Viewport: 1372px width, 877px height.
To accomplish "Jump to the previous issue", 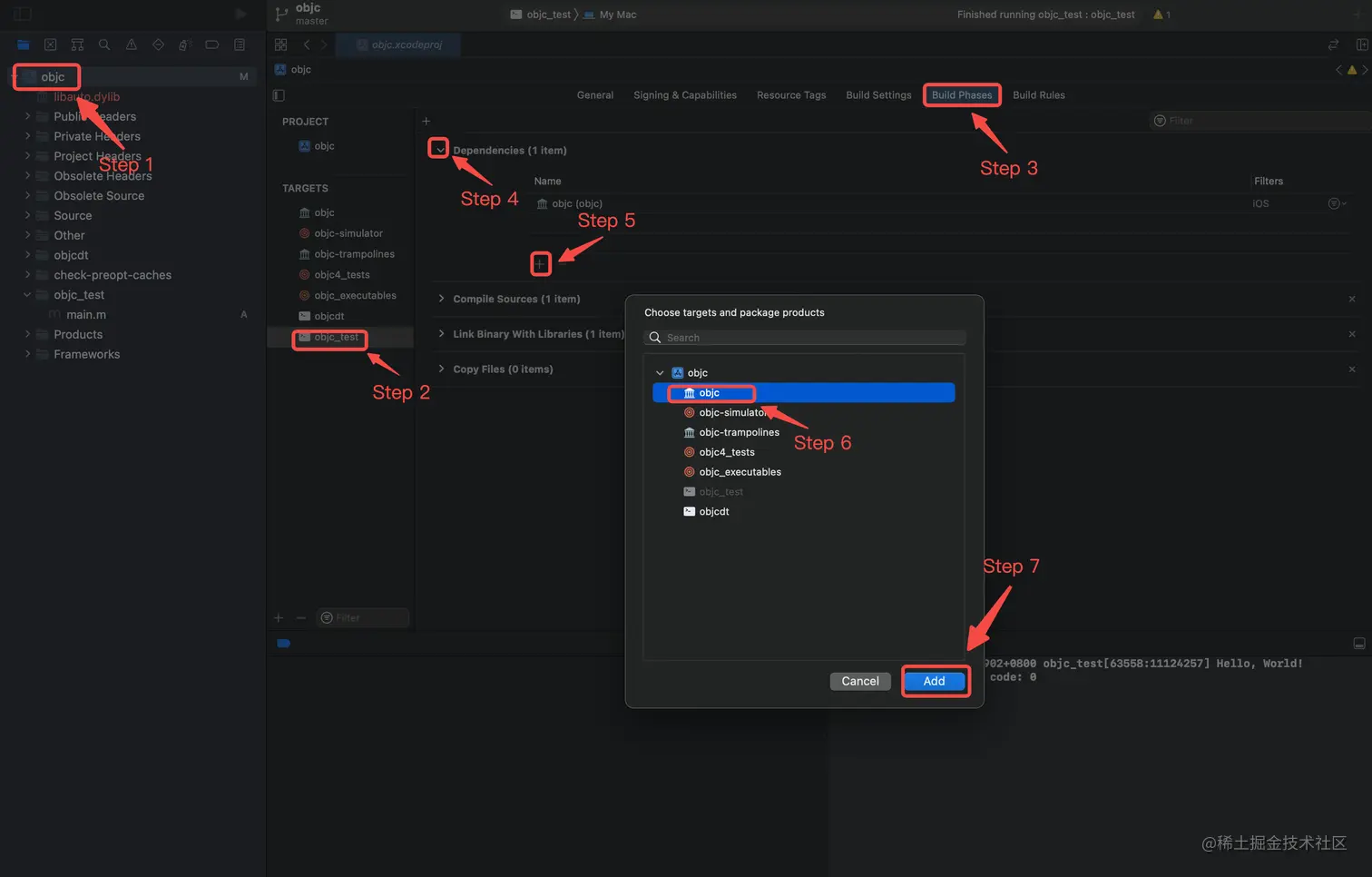I will (1338, 70).
